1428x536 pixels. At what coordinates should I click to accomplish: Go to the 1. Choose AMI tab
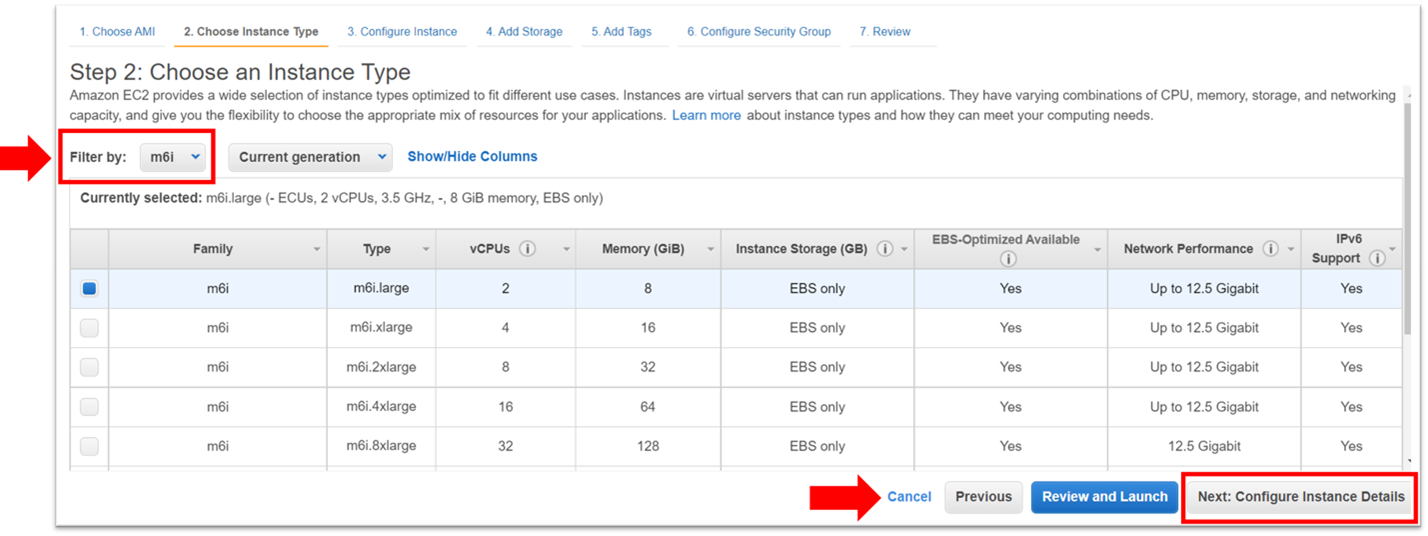[117, 32]
